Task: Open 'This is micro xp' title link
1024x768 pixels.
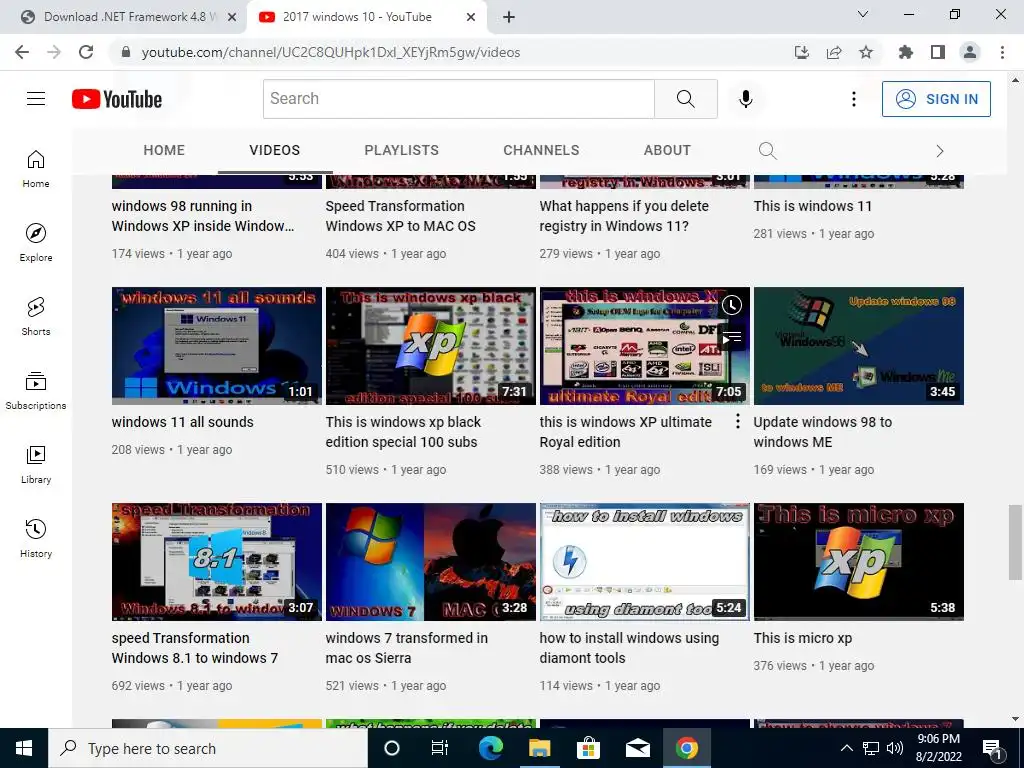Action: pyautogui.click(x=803, y=638)
